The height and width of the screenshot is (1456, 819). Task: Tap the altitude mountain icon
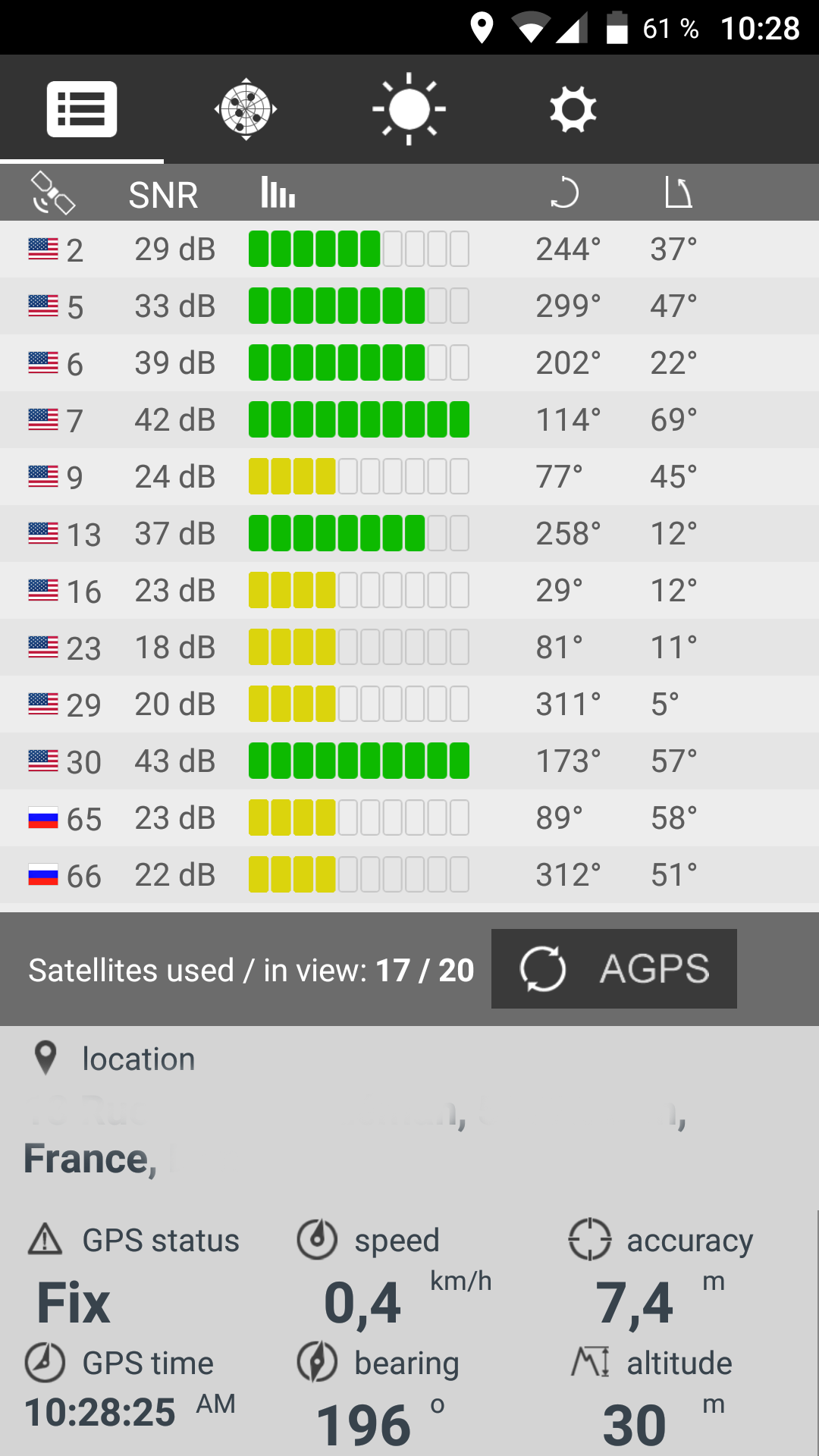coord(590,1362)
